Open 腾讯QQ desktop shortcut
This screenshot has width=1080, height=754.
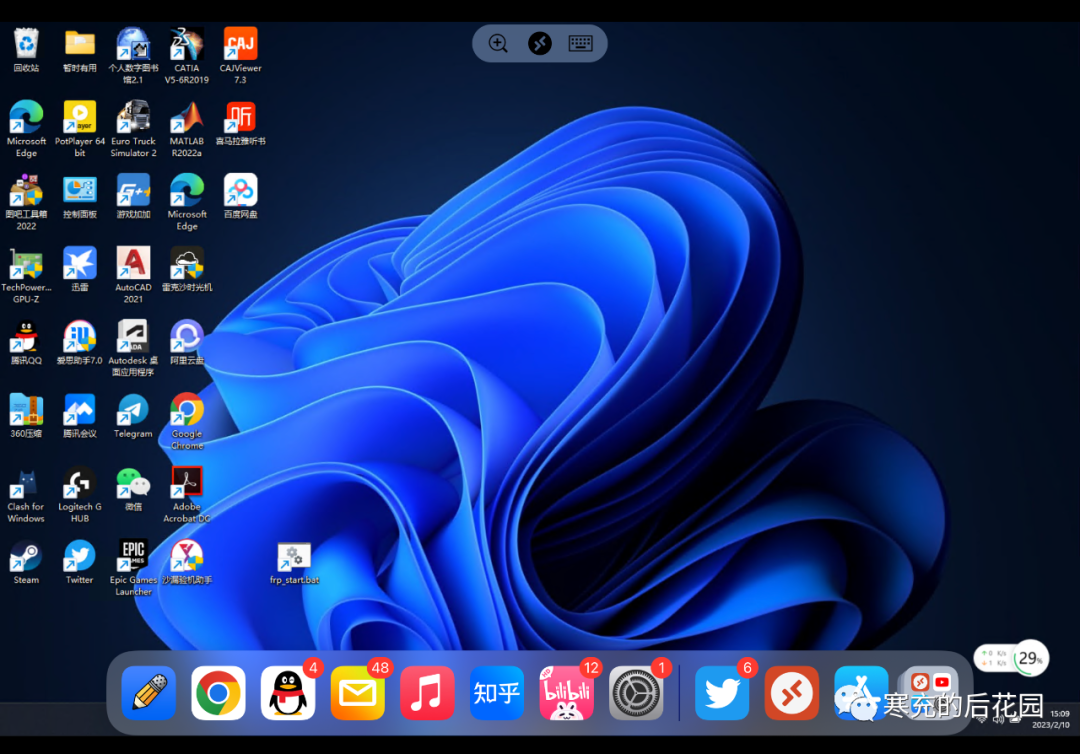(26, 342)
